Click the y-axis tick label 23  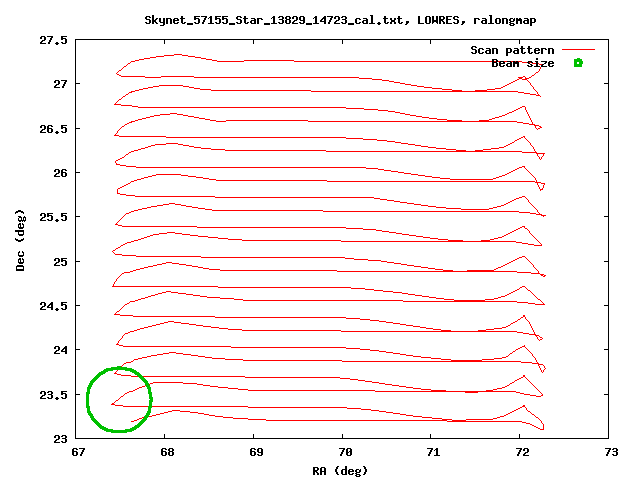tap(60, 439)
